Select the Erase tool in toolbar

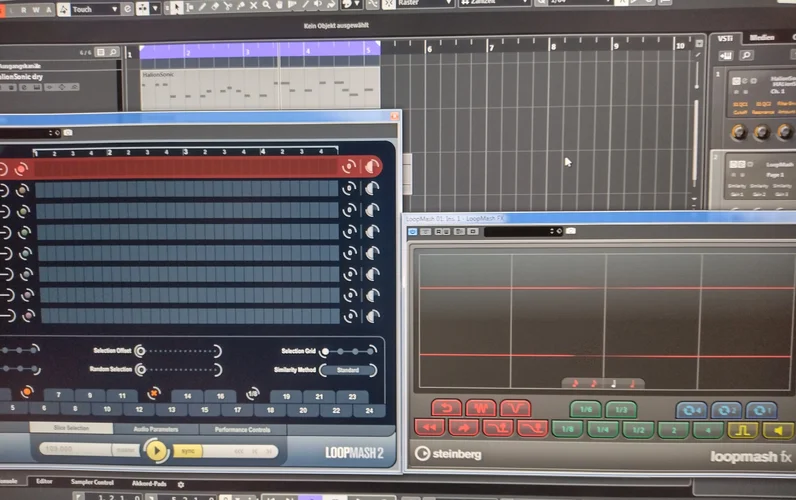pos(215,7)
